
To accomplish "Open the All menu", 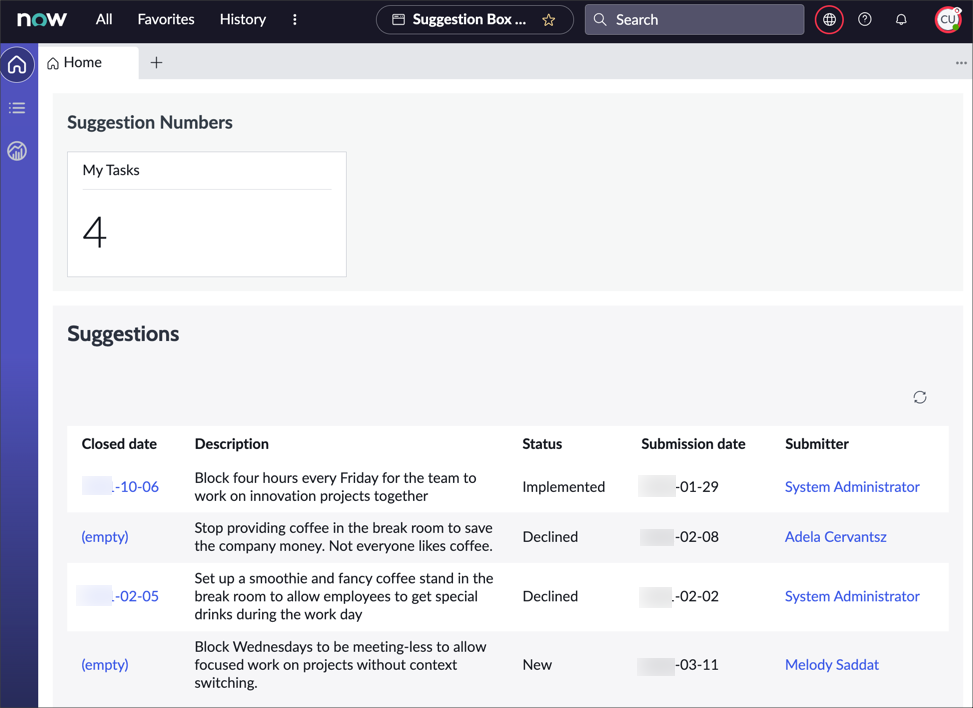I will 103,19.
